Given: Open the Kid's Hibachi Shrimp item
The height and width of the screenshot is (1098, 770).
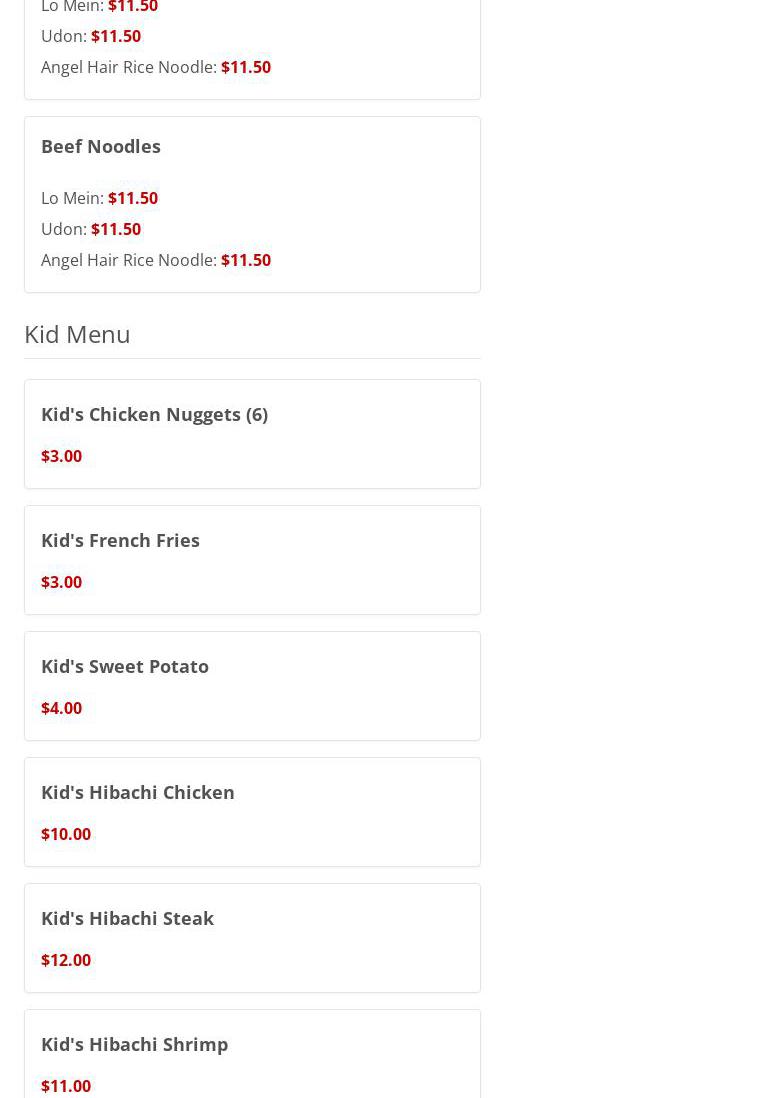Looking at the screenshot, I should coord(134,1044).
